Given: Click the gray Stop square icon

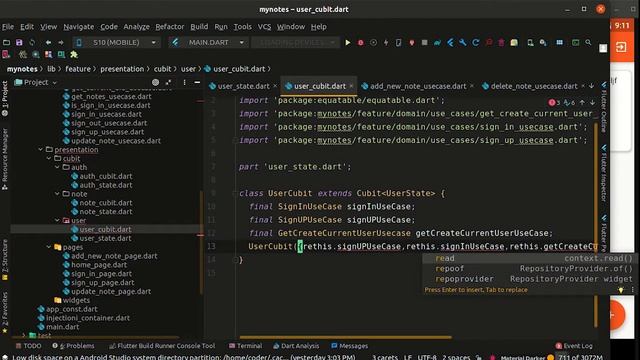Looking at the screenshot, I should click(424, 42).
